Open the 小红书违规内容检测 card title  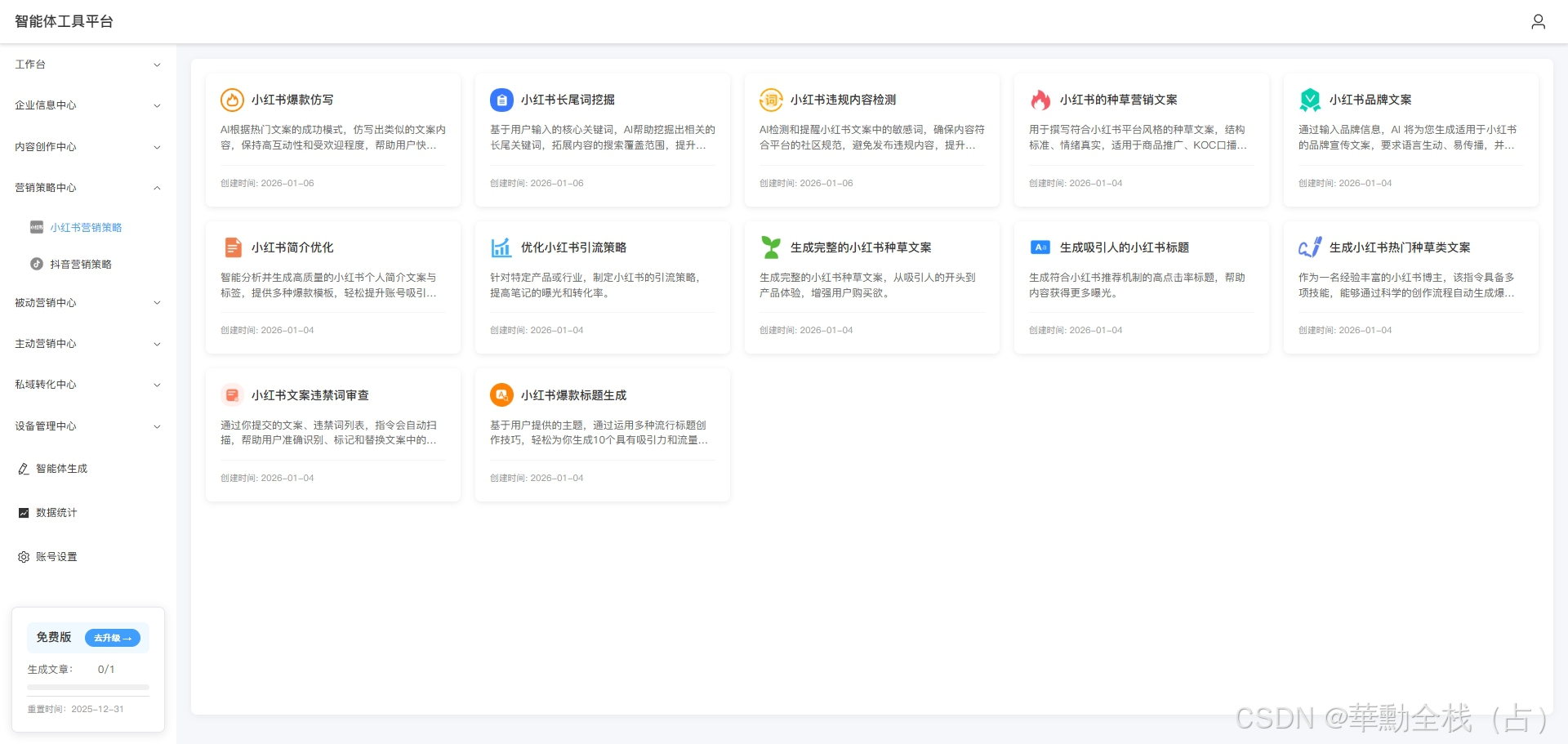point(843,100)
